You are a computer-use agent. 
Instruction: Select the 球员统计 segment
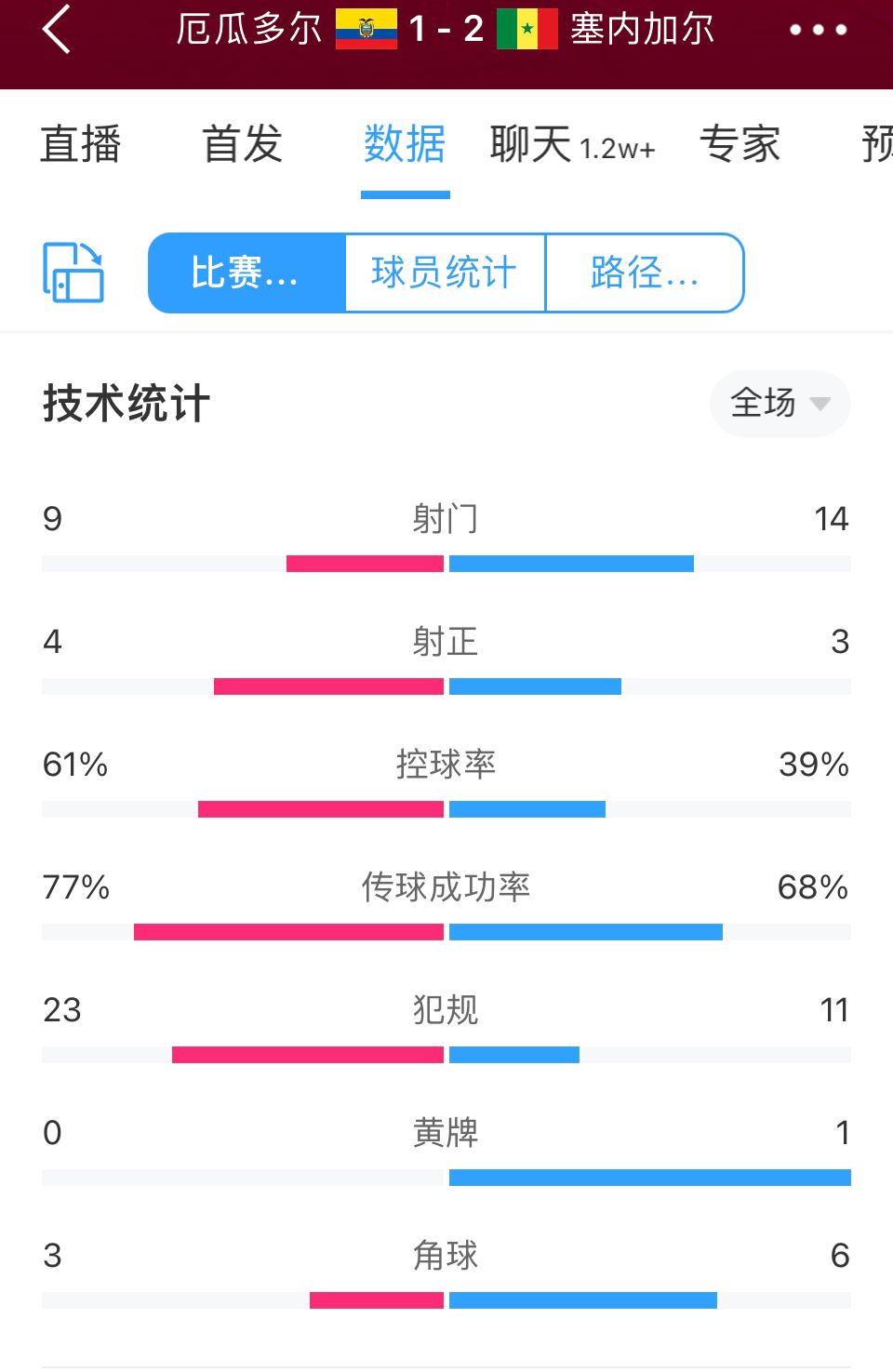[x=445, y=273]
